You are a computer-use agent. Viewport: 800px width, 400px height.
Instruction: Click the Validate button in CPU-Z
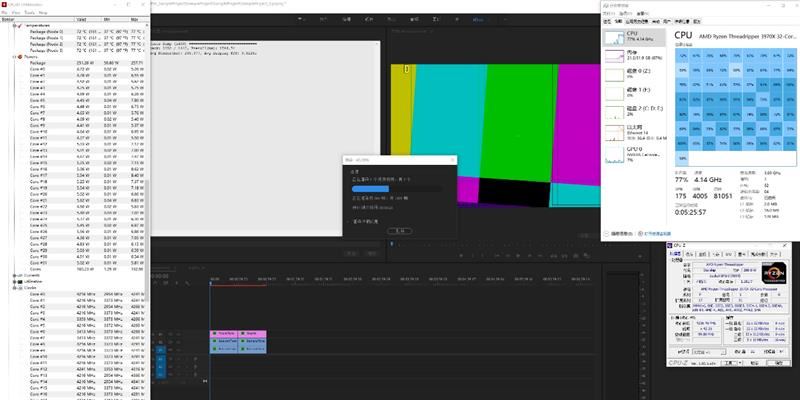[x=756, y=363]
